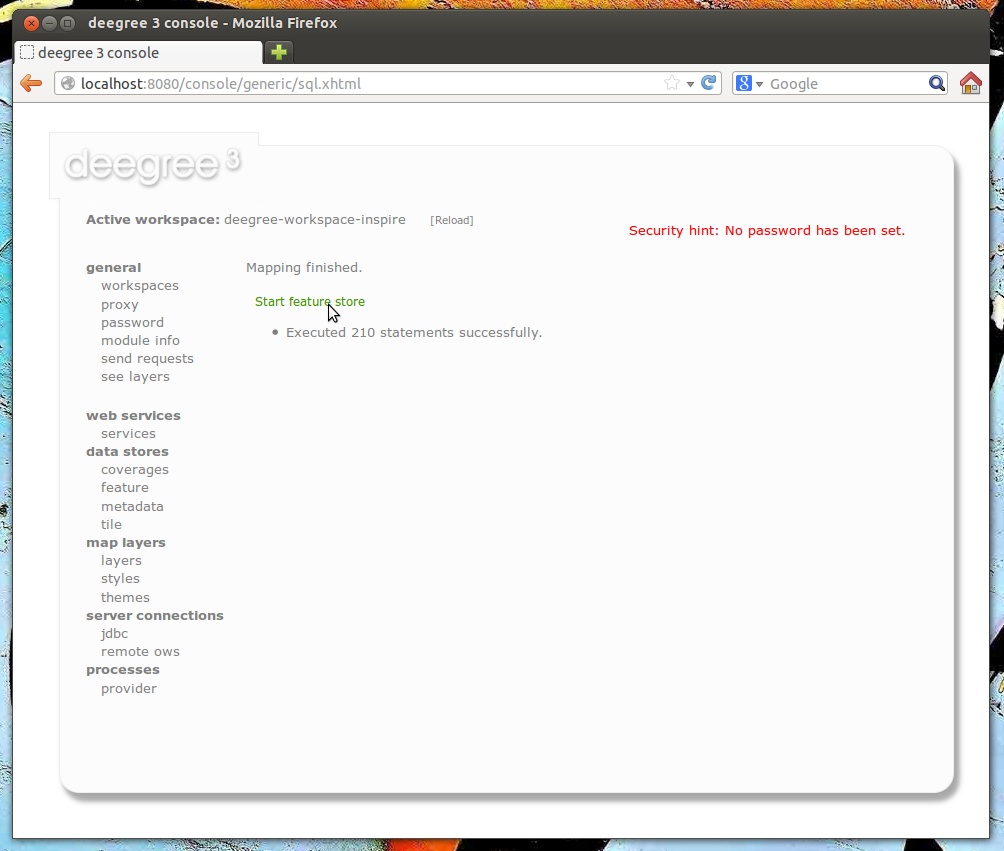Click the Start feature store link

[x=310, y=302]
